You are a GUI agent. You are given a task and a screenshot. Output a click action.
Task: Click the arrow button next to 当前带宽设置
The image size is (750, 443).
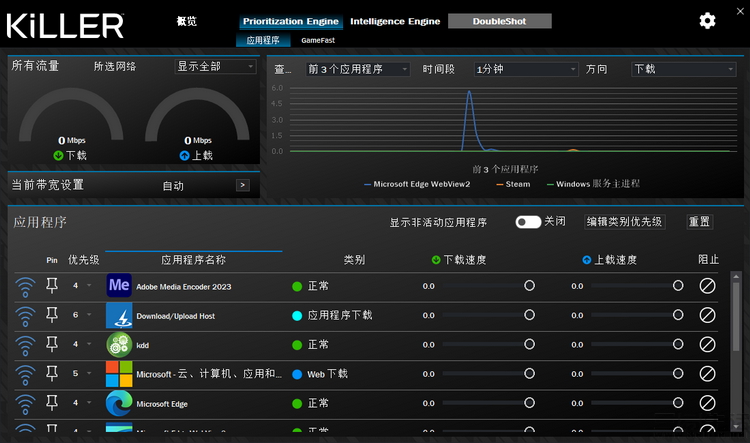(x=242, y=185)
